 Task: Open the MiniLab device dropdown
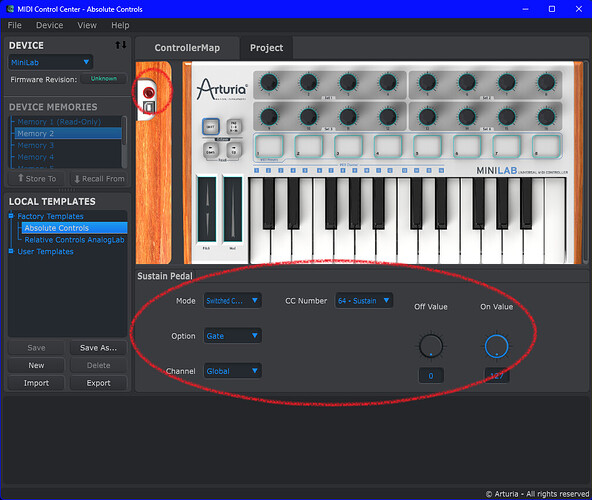50,62
